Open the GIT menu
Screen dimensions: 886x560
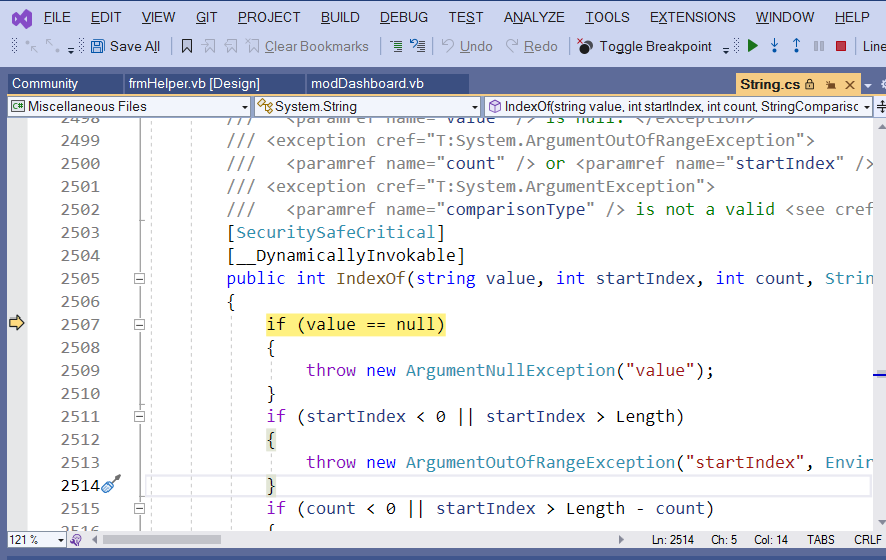[206, 18]
